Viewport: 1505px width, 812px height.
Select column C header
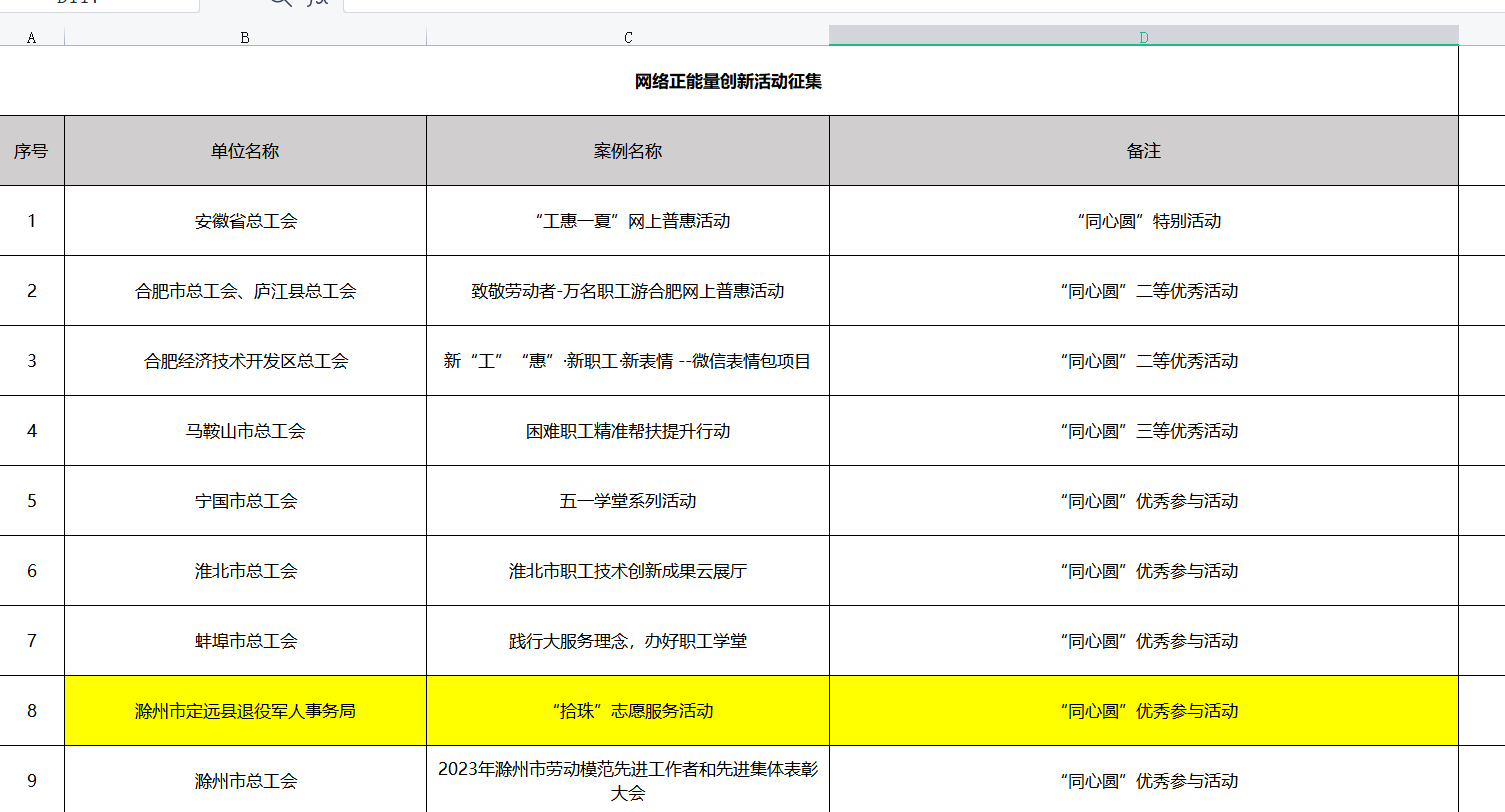[x=628, y=38]
